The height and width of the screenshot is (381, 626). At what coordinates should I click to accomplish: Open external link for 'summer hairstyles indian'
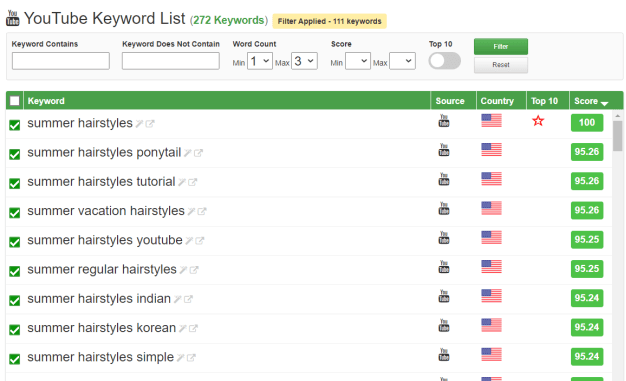188,299
